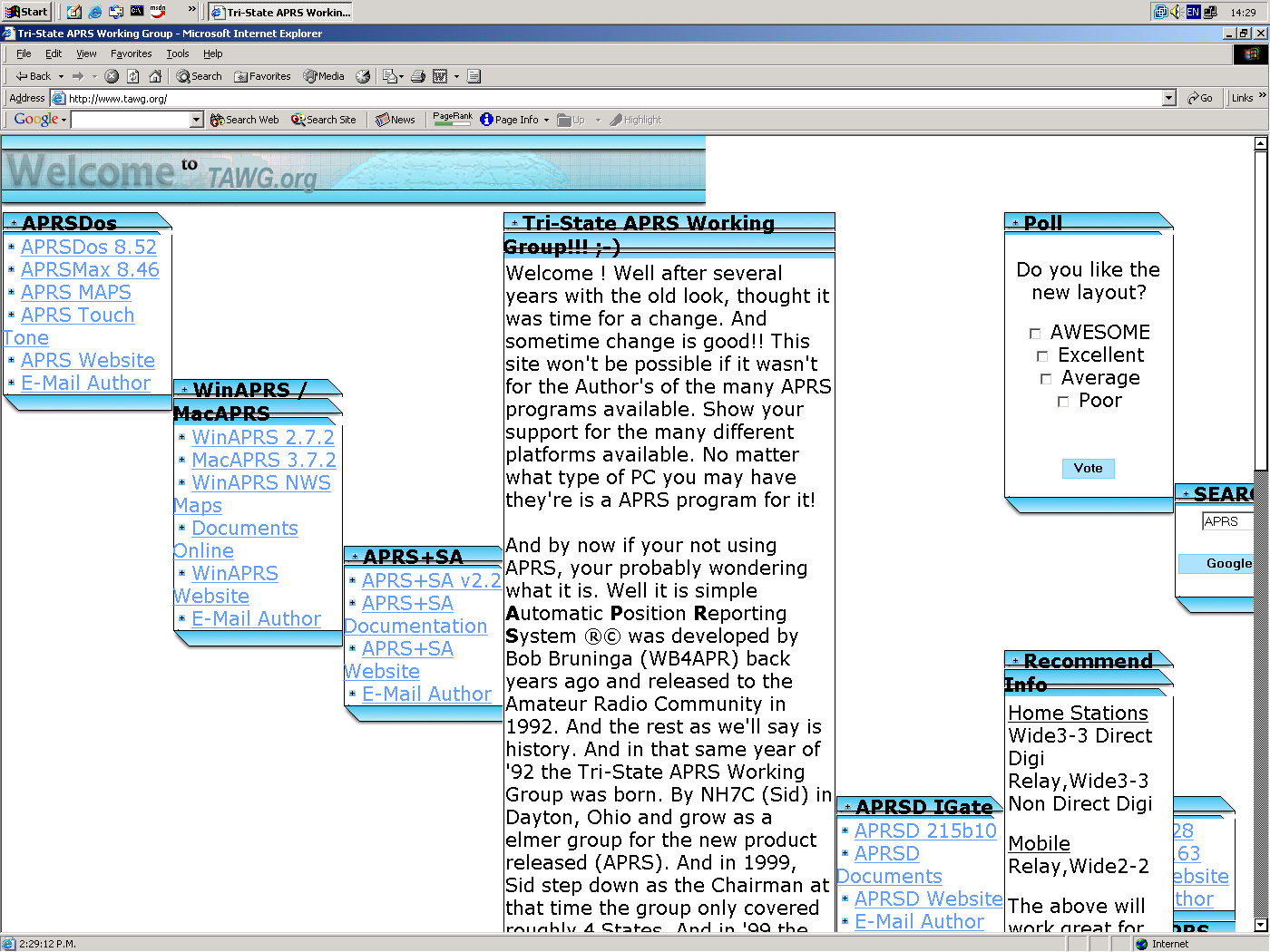Expand the Quick Launch overflow chevron
The image size is (1270, 952).
coord(192,9)
